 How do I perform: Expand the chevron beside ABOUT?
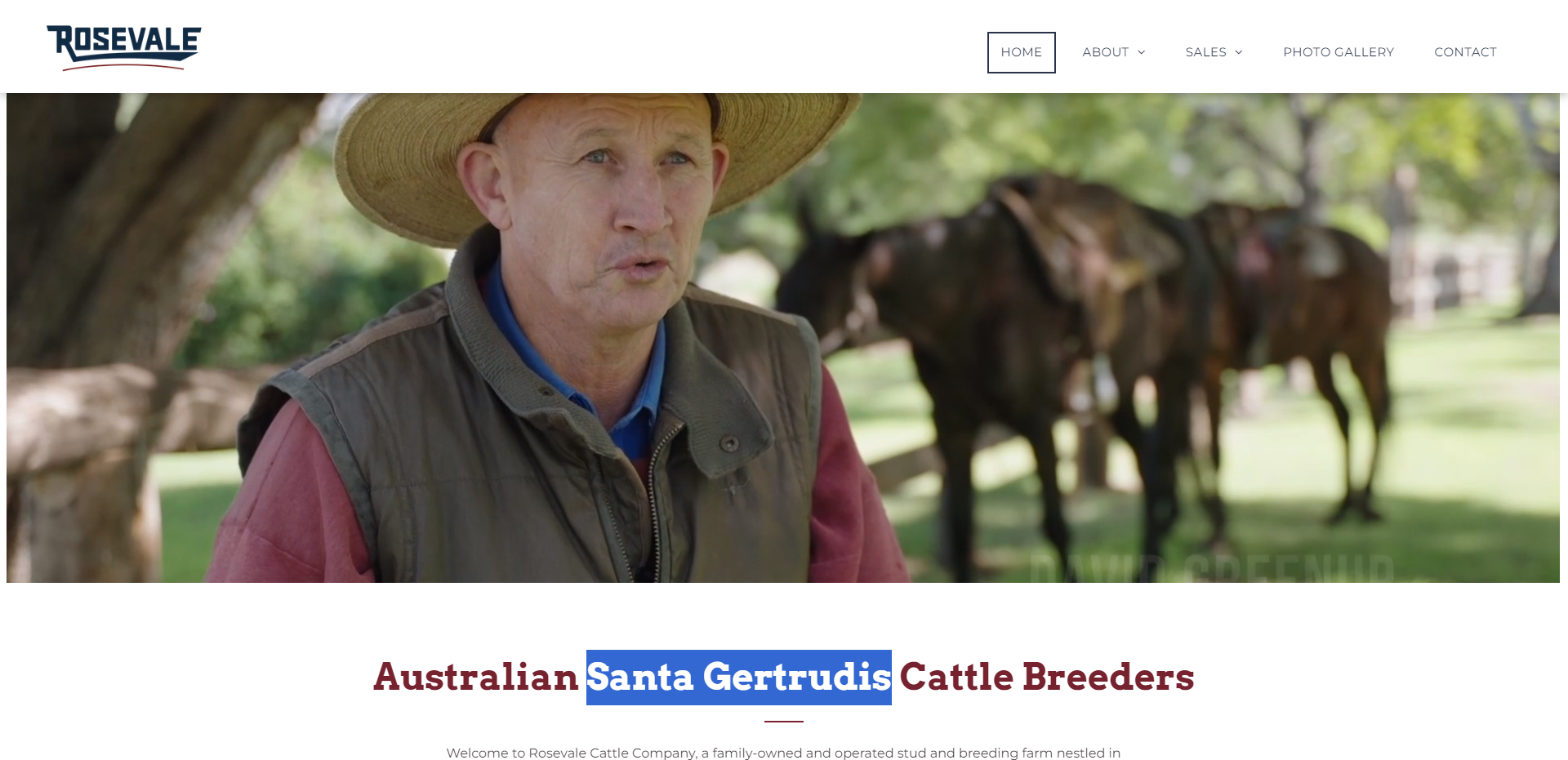tap(1142, 52)
